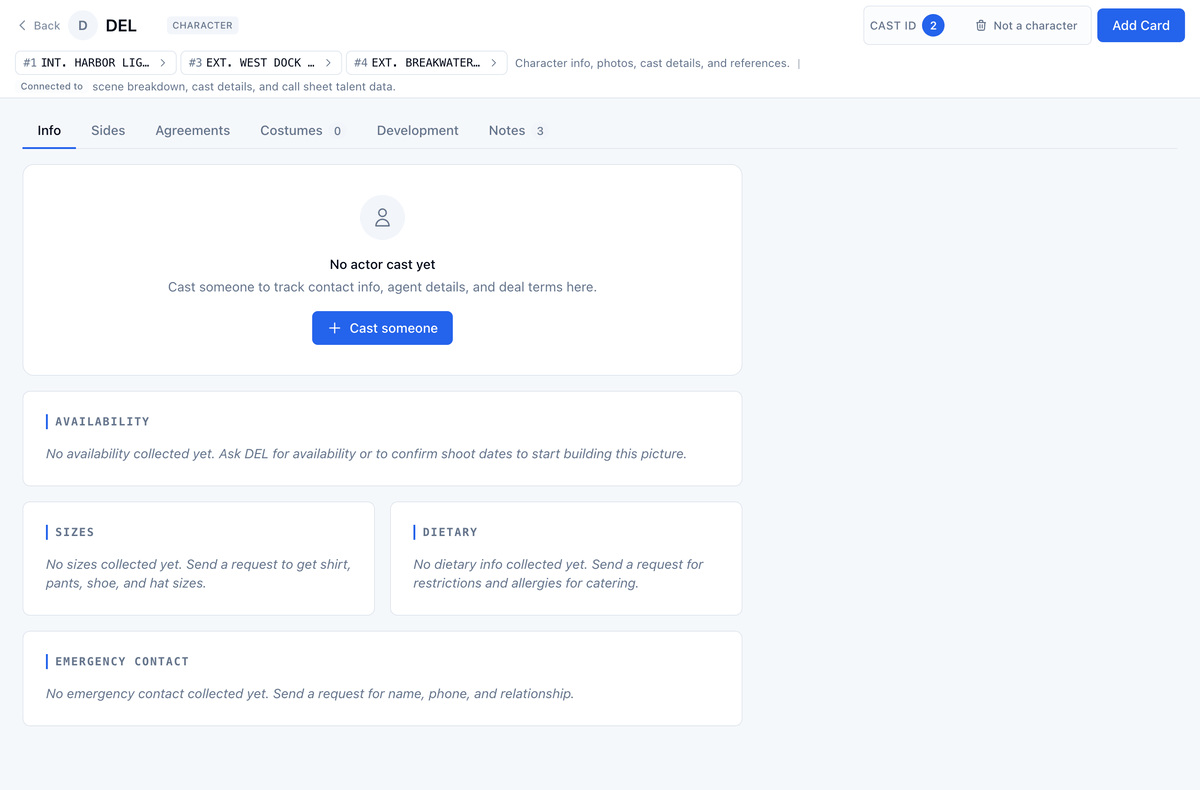The width and height of the screenshot is (1200, 790).
Task: Expand the #1 INT. HARBOR LIG… scene chevron
Action: [x=163, y=63]
